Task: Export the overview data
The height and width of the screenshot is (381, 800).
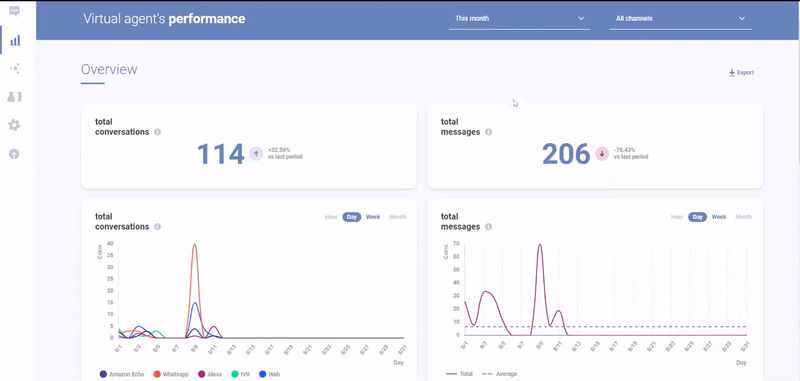Action: (x=741, y=72)
